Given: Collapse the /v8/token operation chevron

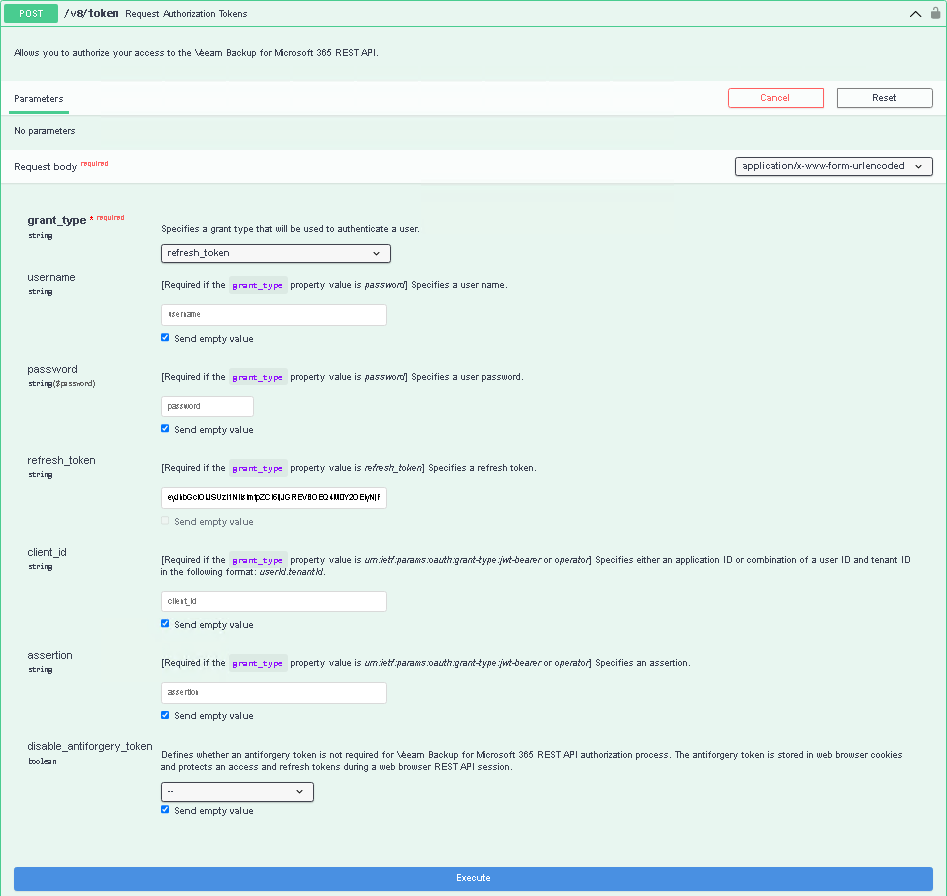Looking at the screenshot, I should 915,14.
